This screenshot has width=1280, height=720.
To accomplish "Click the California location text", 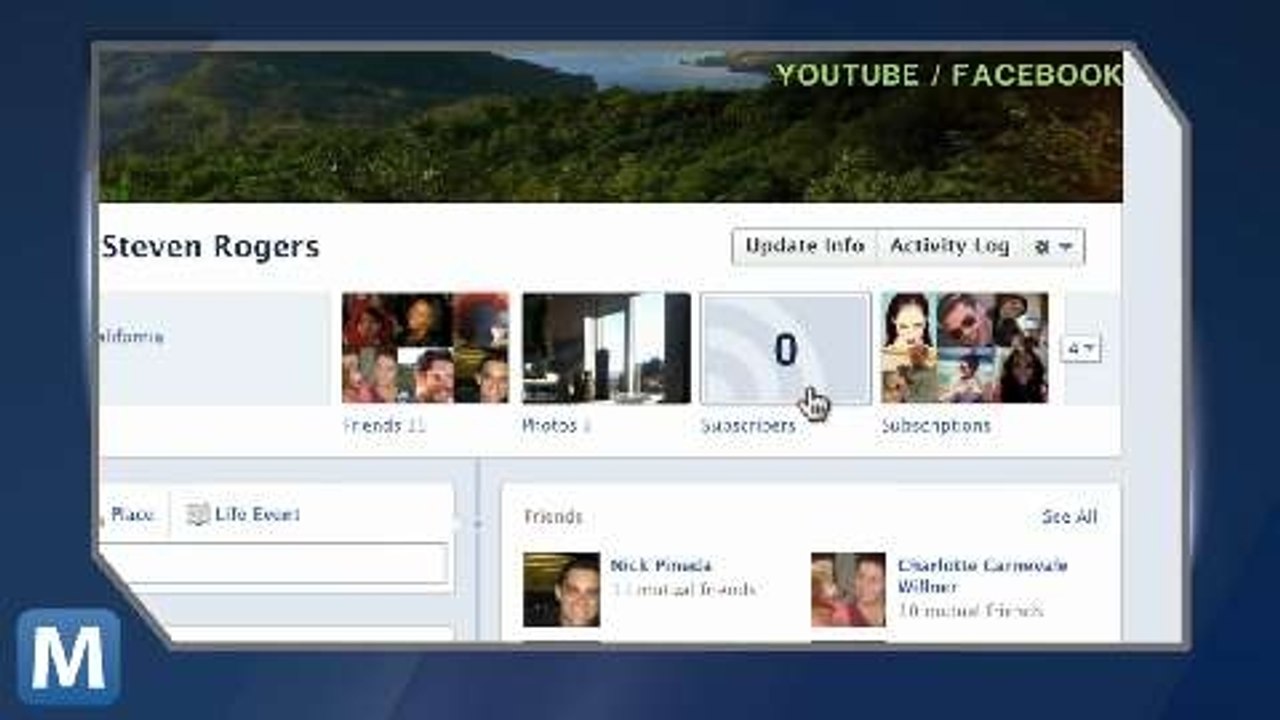I will pos(132,337).
